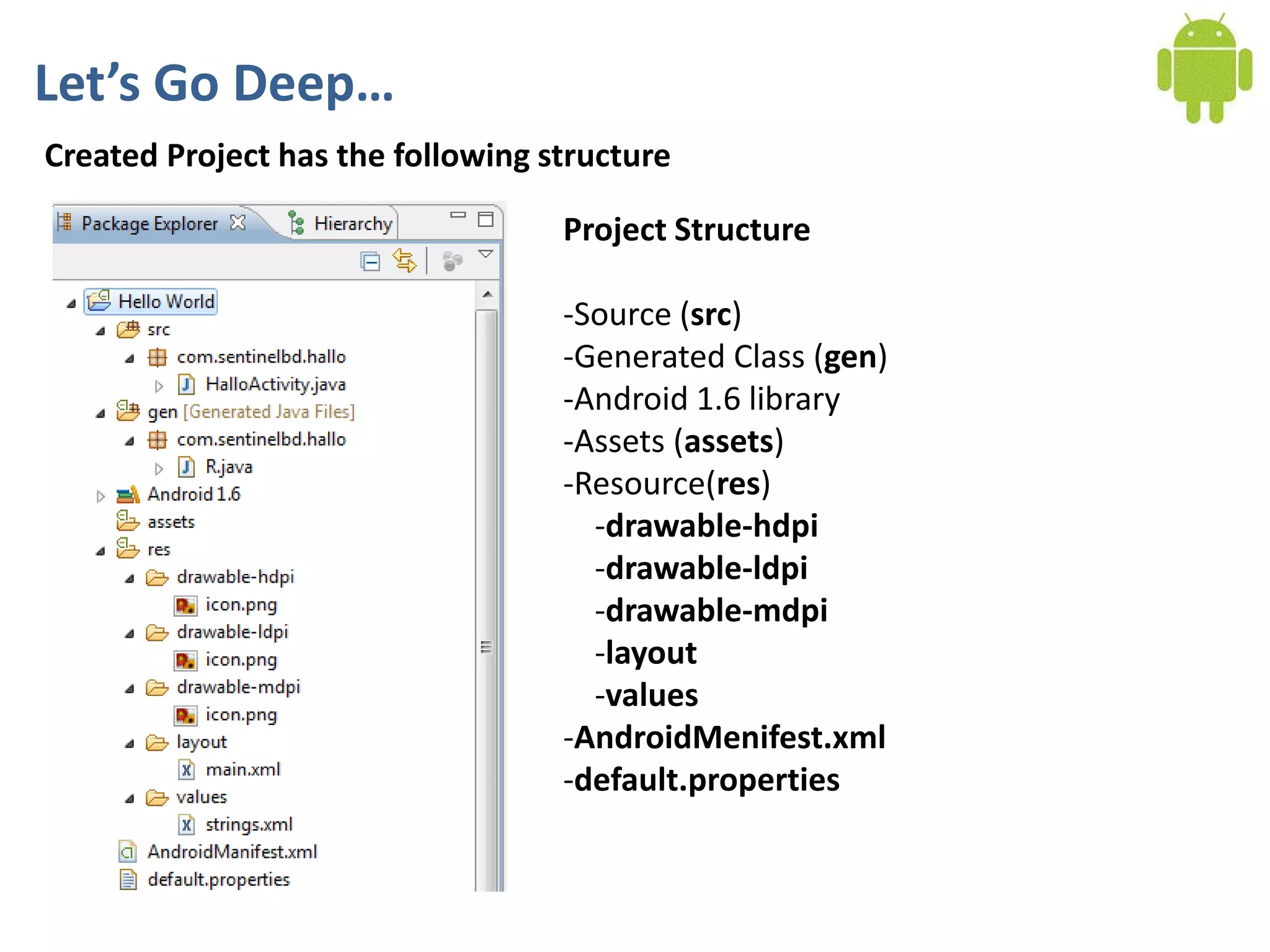The width and height of the screenshot is (1270, 952).
Task: Open the Package Explorer view menu triangle
Action: click(486, 253)
